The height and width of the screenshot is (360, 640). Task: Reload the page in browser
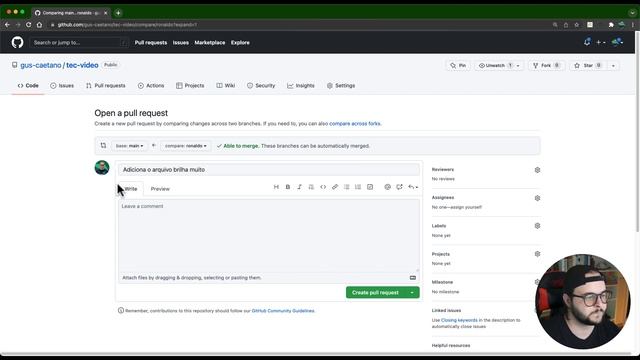tap(28, 24)
